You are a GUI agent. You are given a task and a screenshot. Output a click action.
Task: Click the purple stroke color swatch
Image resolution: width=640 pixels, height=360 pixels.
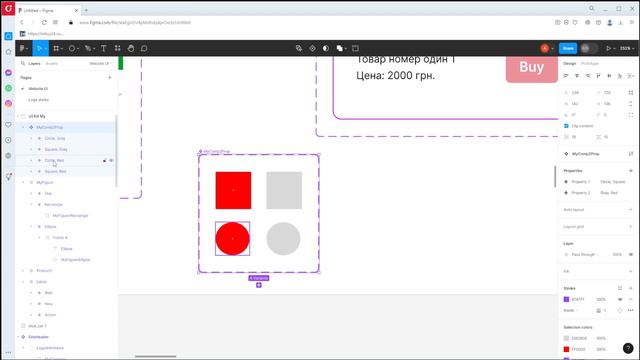pyautogui.click(x=566, y=299)
